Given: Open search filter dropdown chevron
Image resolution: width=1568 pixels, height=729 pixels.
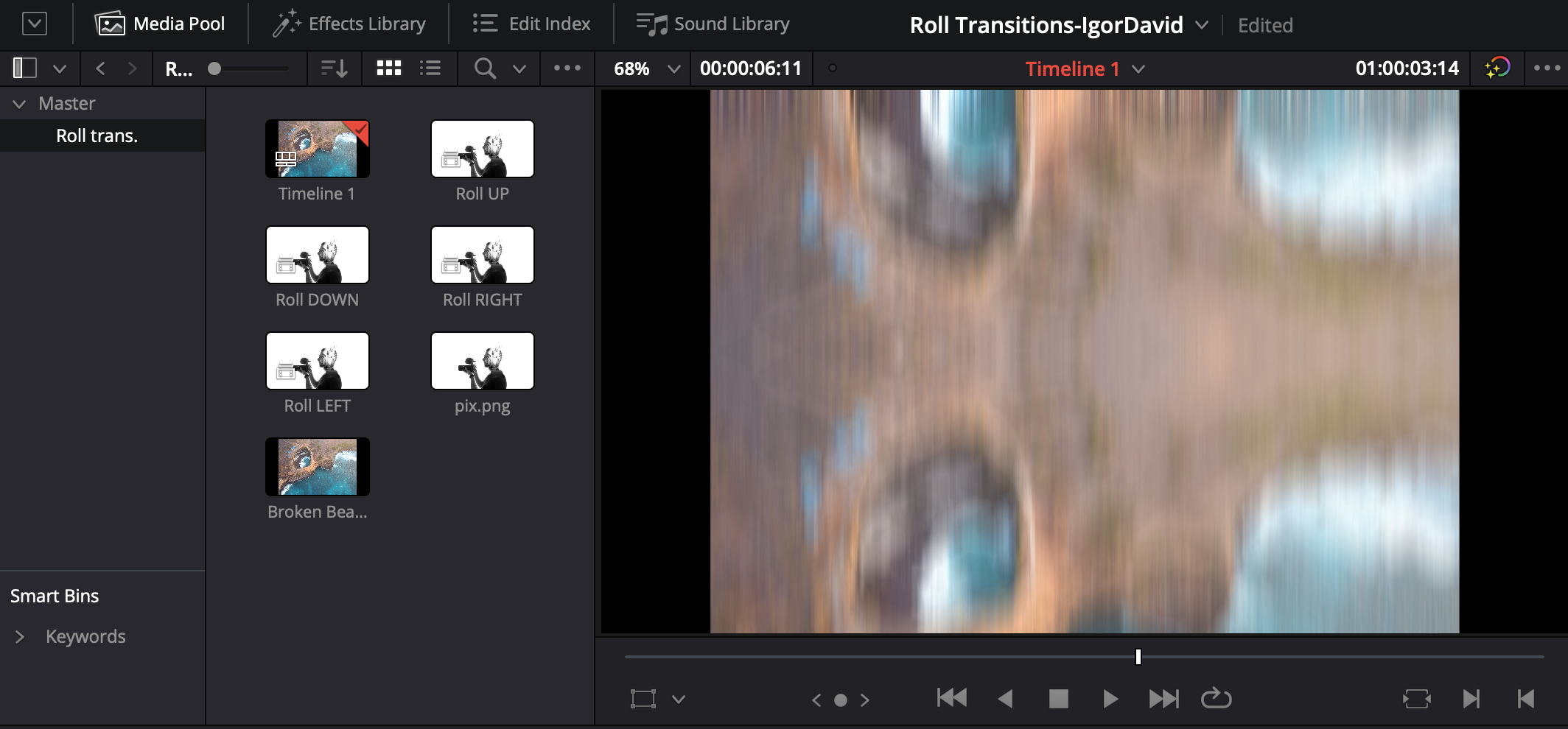Looking at the screenshot, I should pos(519,69).
